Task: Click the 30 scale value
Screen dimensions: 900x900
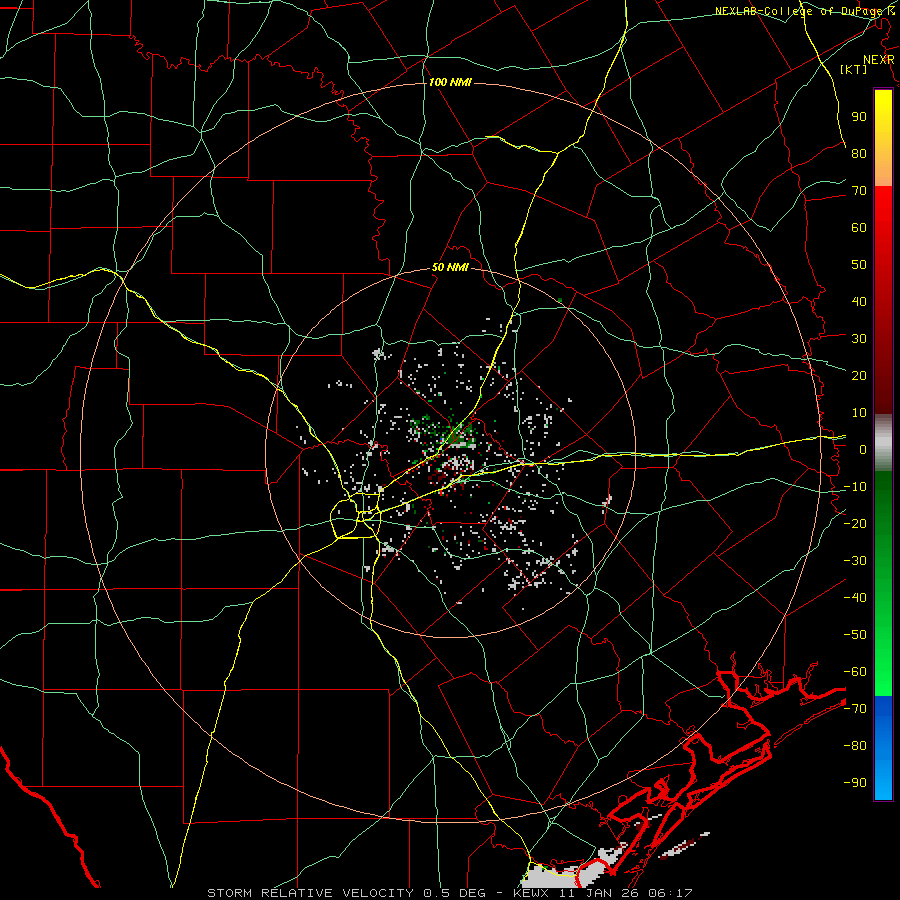Action: (x=859, y=339)
